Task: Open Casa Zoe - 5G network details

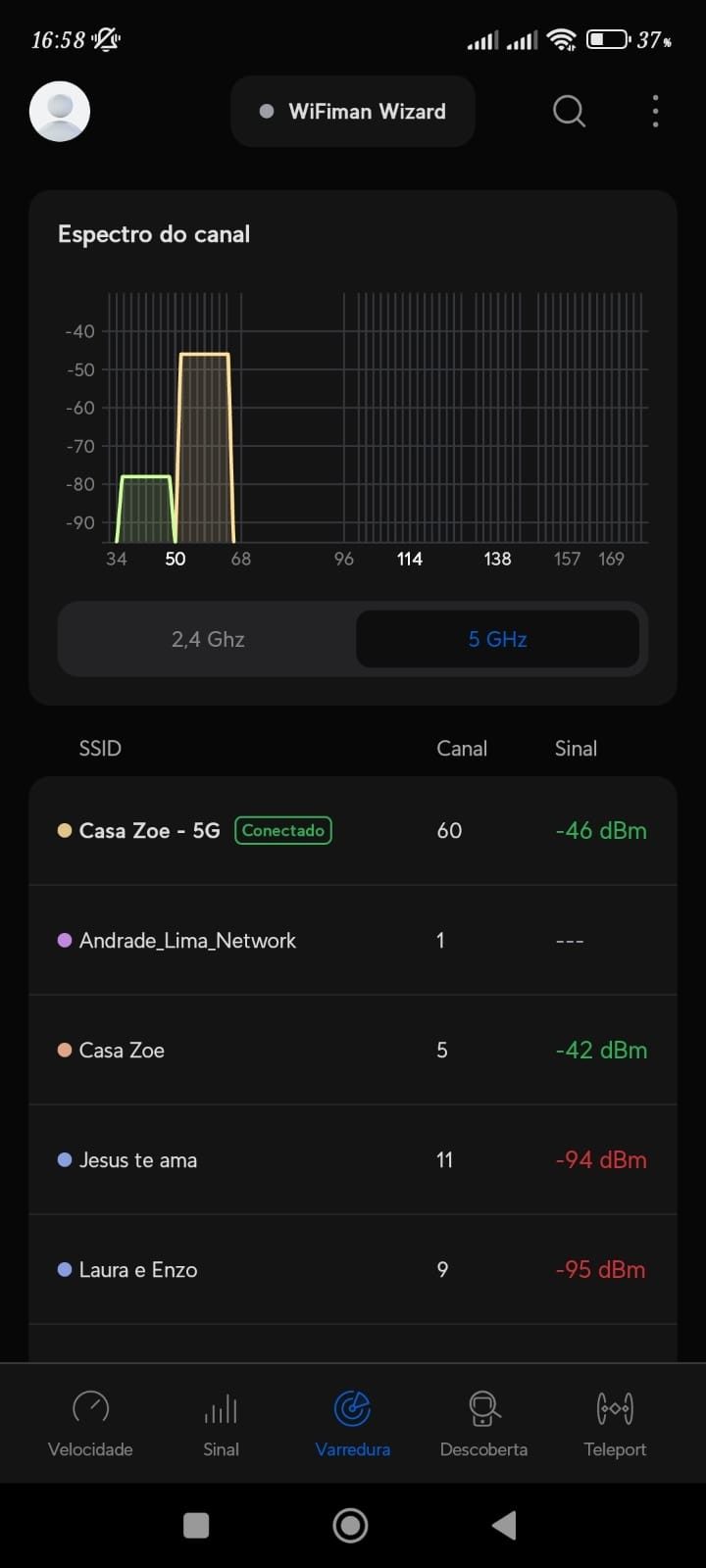Action: point(149,831)
